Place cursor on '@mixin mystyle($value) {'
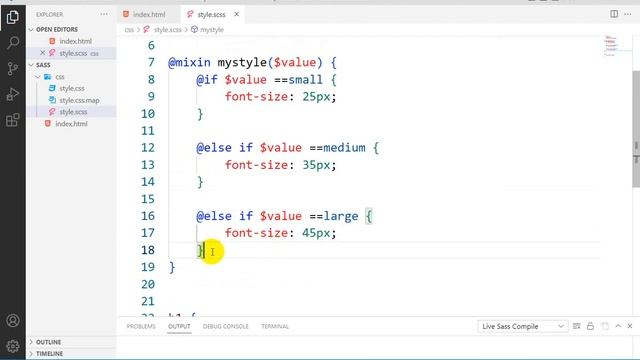640x360 pixels. (252, 62)
